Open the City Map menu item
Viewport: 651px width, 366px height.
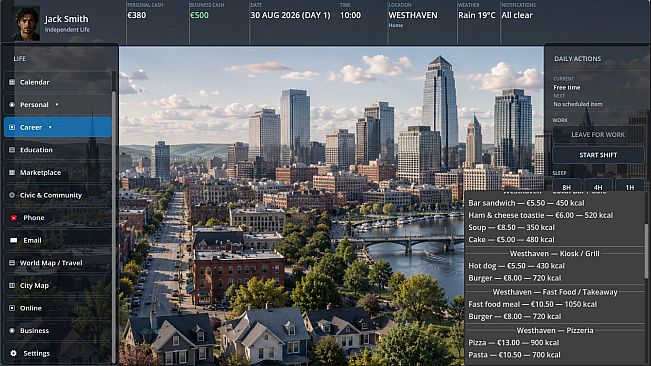coord(58,285)
